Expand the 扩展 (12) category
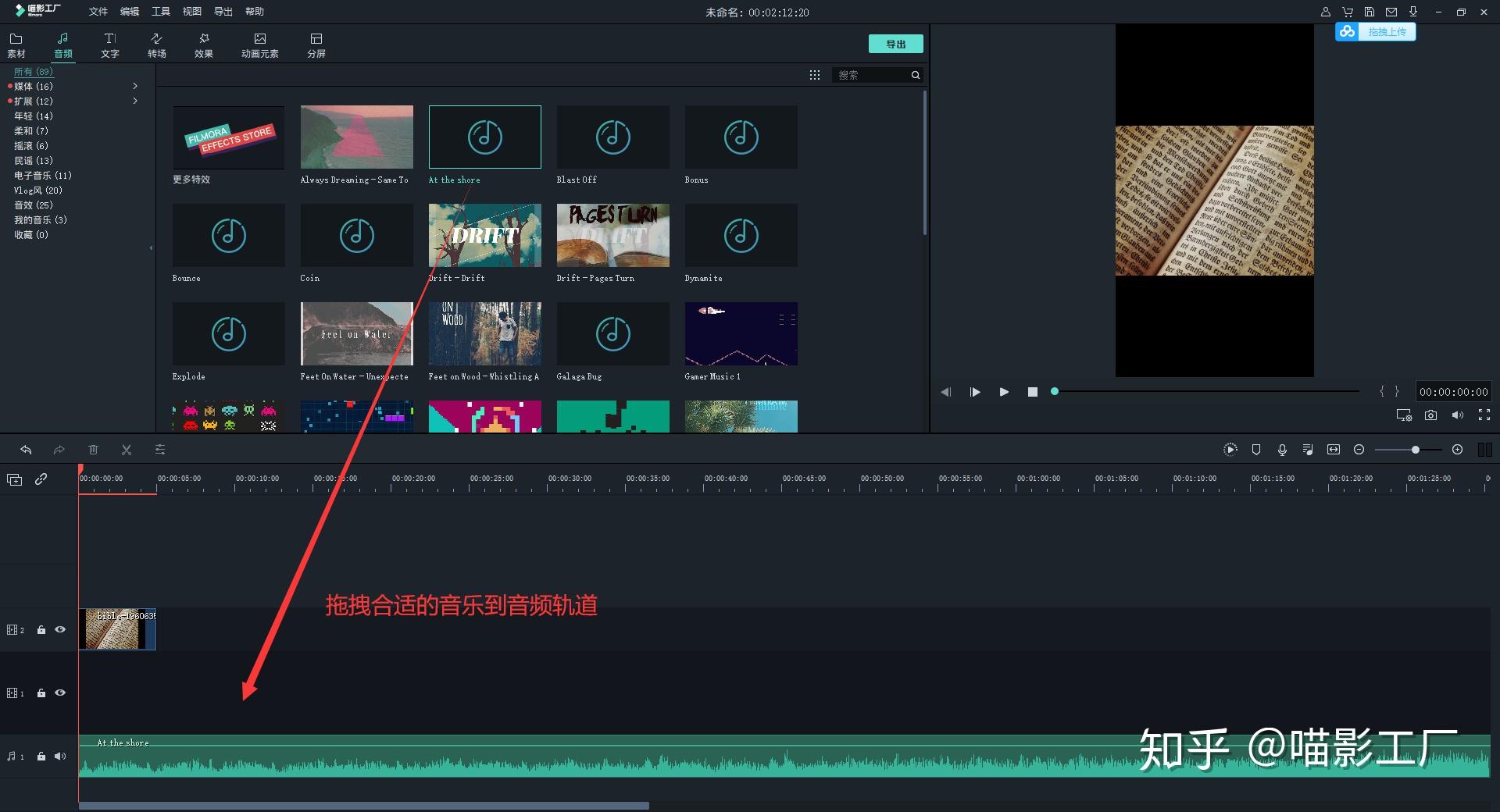1500x812 pixels. tap(135, 101)
